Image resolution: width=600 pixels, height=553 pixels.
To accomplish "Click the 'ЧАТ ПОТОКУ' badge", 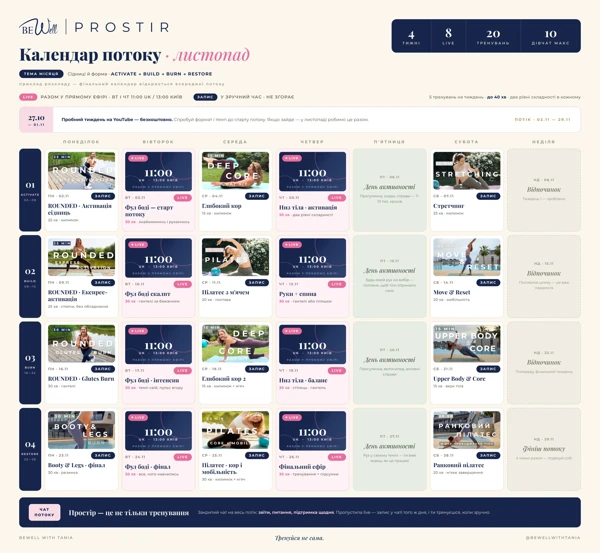I will click(44, 512).
